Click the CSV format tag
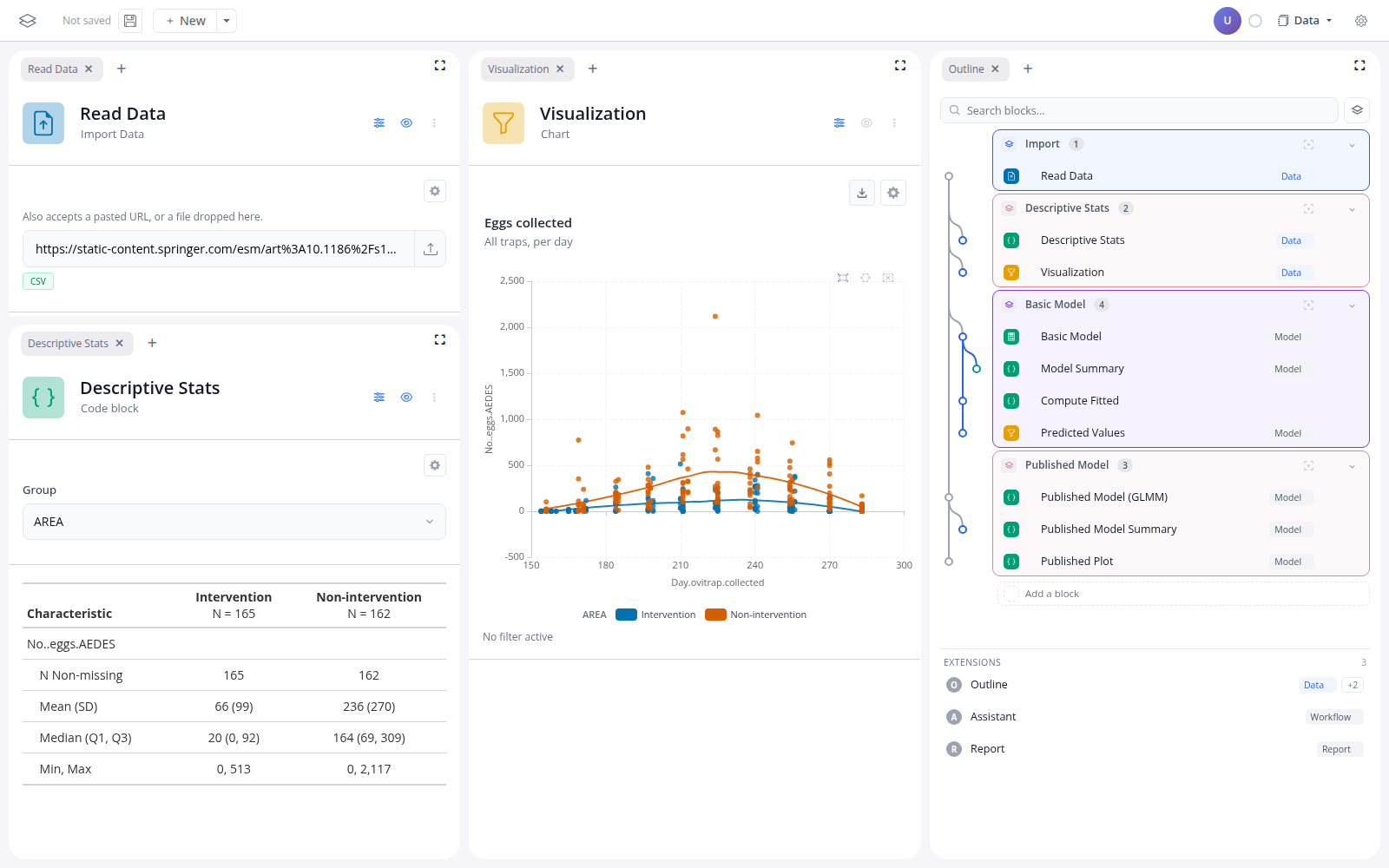 (x=38, y=281)
